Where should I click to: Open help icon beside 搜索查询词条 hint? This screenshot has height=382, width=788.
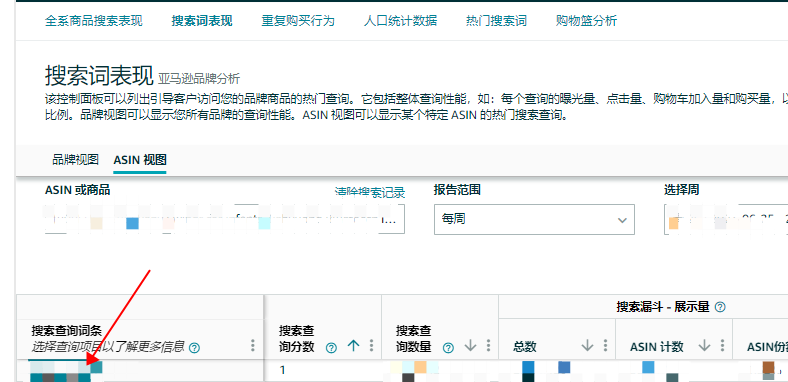coord(194,347)
